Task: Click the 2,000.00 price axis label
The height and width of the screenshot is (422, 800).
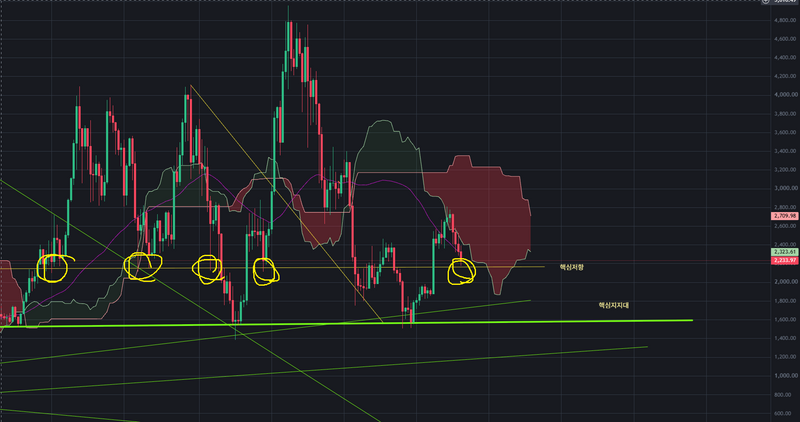Action: coord(786,282)
